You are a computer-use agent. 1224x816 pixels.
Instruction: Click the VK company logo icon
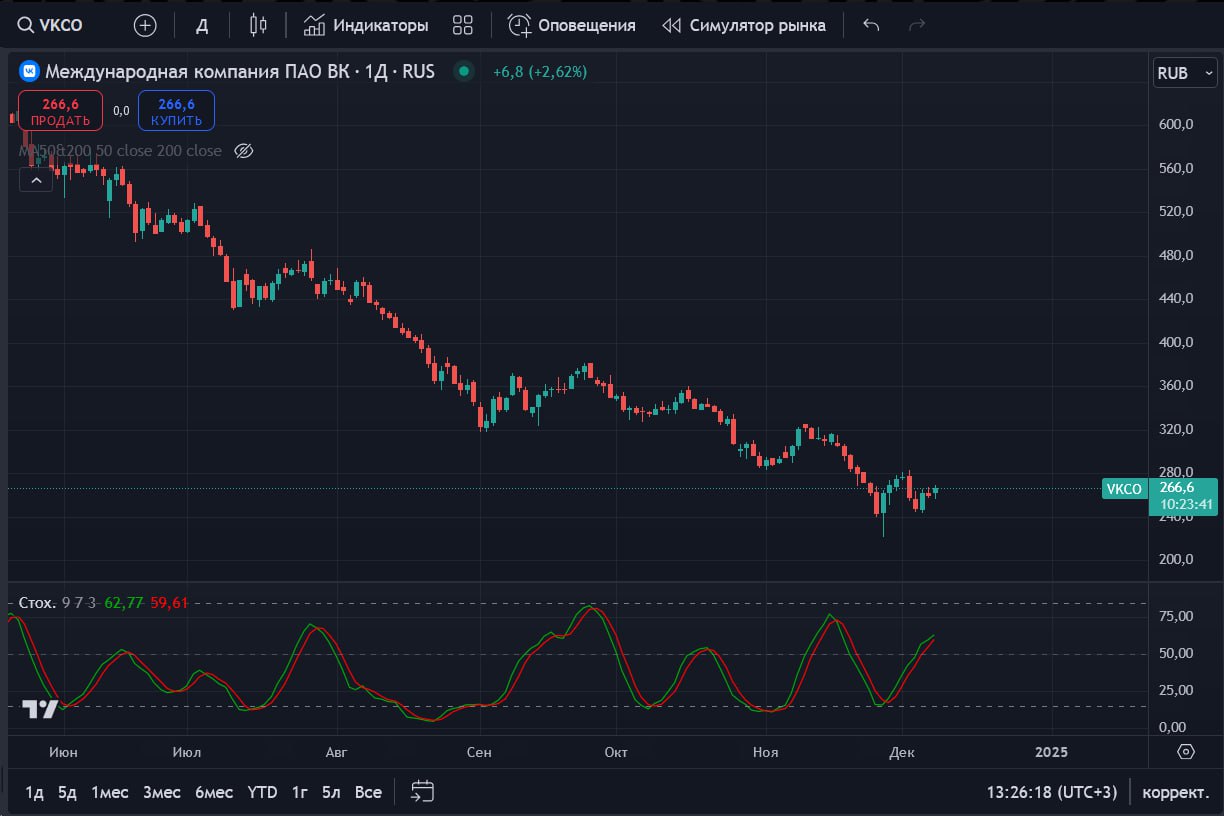[30, 71]
